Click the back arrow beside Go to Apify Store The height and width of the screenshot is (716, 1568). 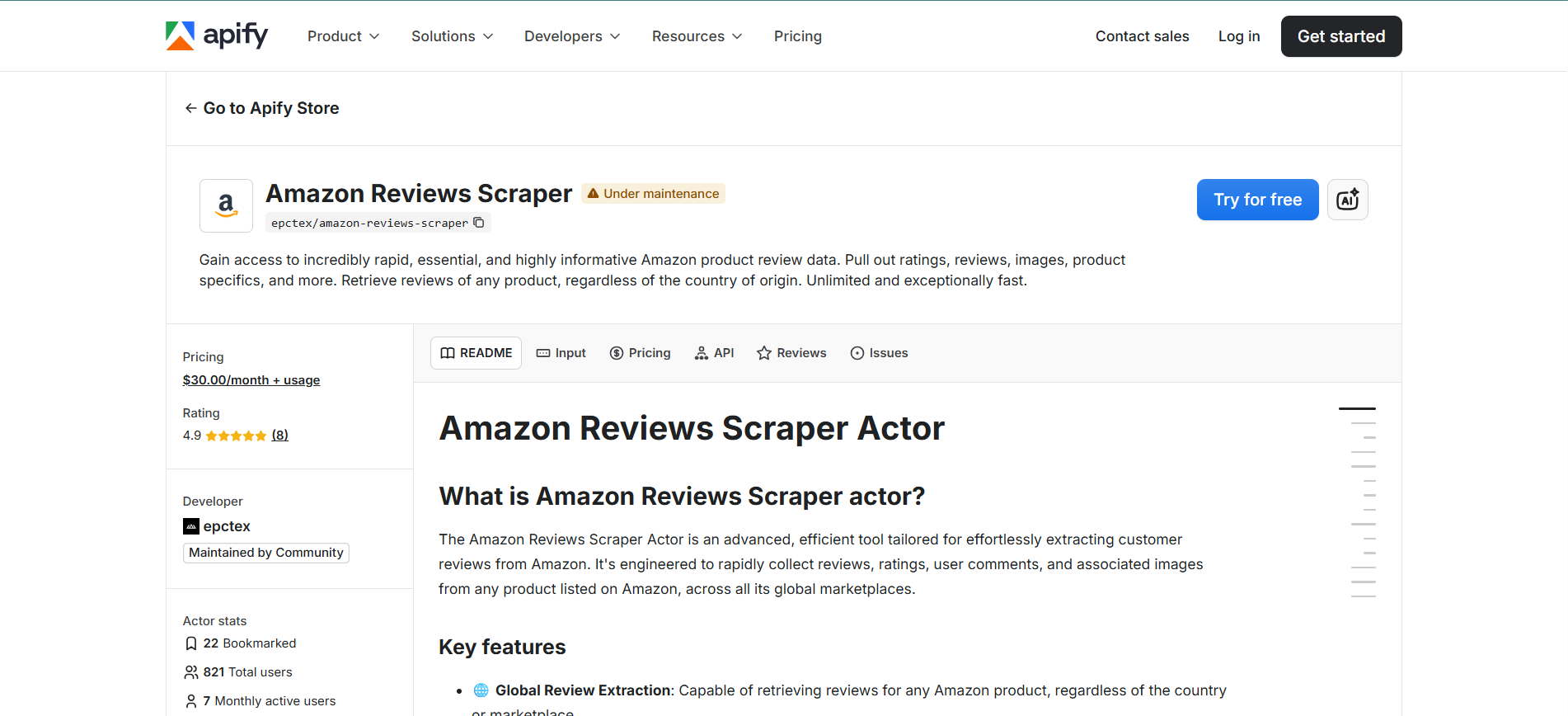(x=190, y=108)
